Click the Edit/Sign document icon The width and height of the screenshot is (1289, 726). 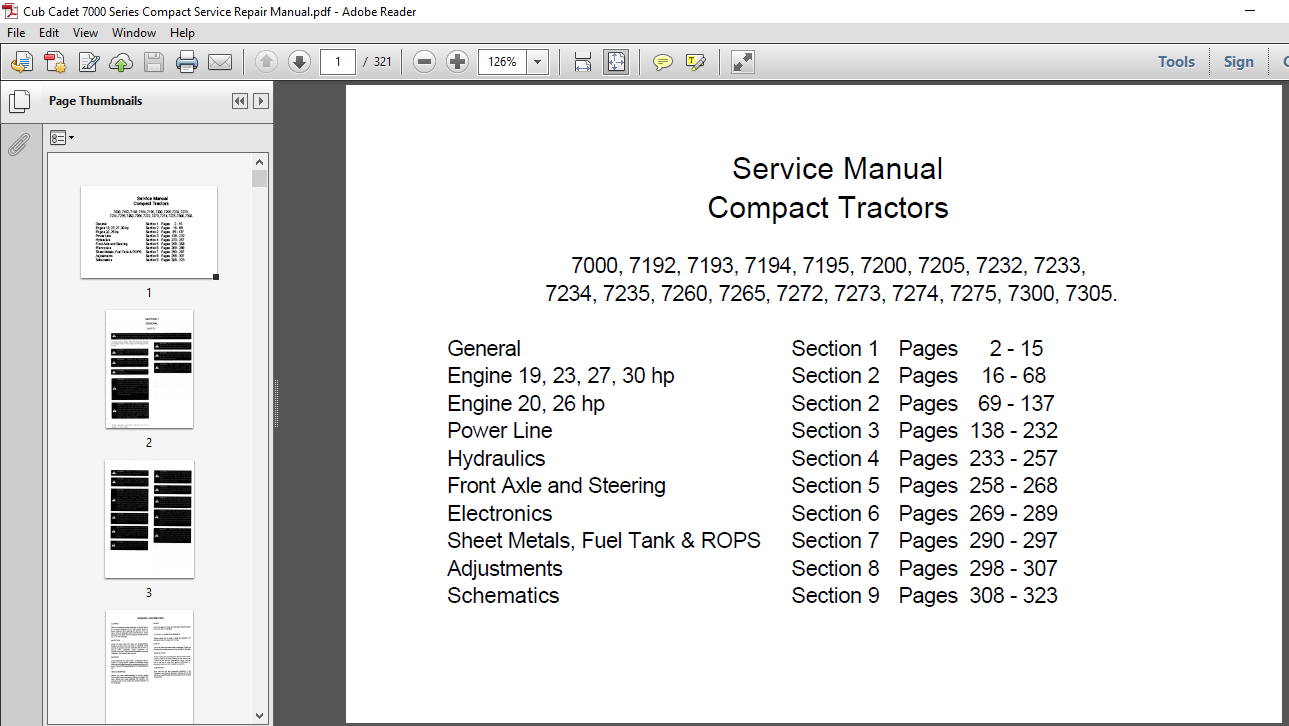click(88, 62)
